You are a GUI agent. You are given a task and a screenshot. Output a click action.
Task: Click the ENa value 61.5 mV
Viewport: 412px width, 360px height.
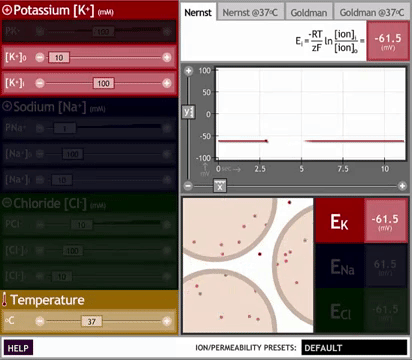coord(386,266)
